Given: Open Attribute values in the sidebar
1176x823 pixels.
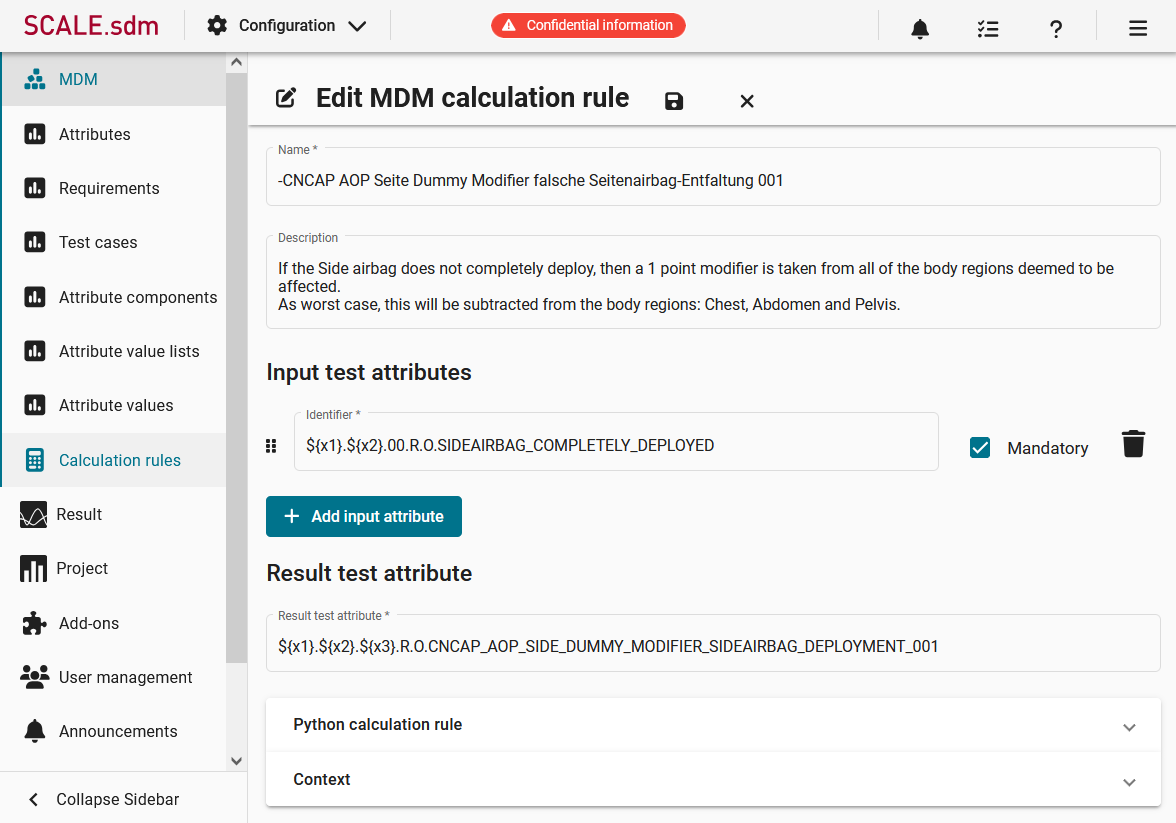Looking at the screenshot, I should tap(114, 405).
